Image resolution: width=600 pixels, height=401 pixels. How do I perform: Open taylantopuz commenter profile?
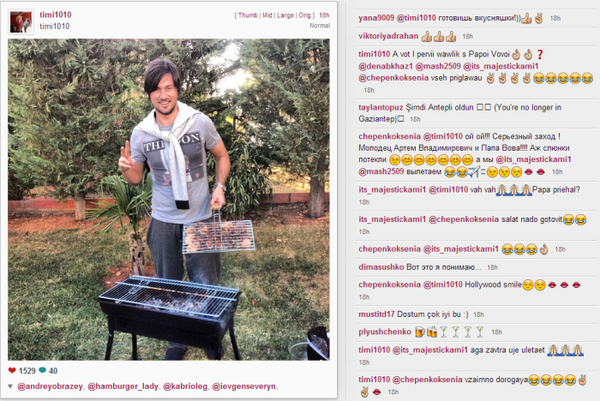point(381,107)
